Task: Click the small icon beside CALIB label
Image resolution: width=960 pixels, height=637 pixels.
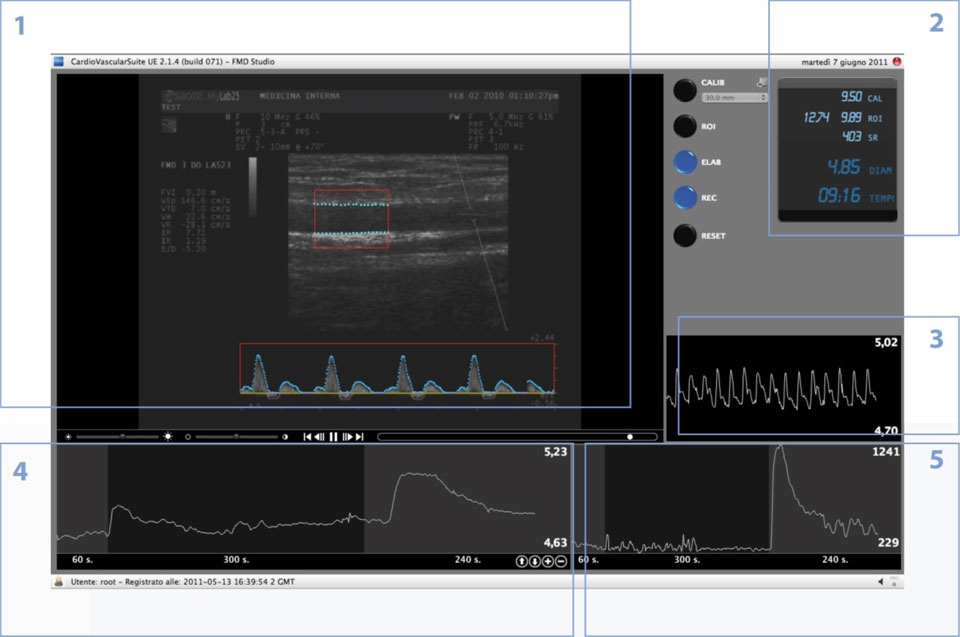Action: click(764, 83)
